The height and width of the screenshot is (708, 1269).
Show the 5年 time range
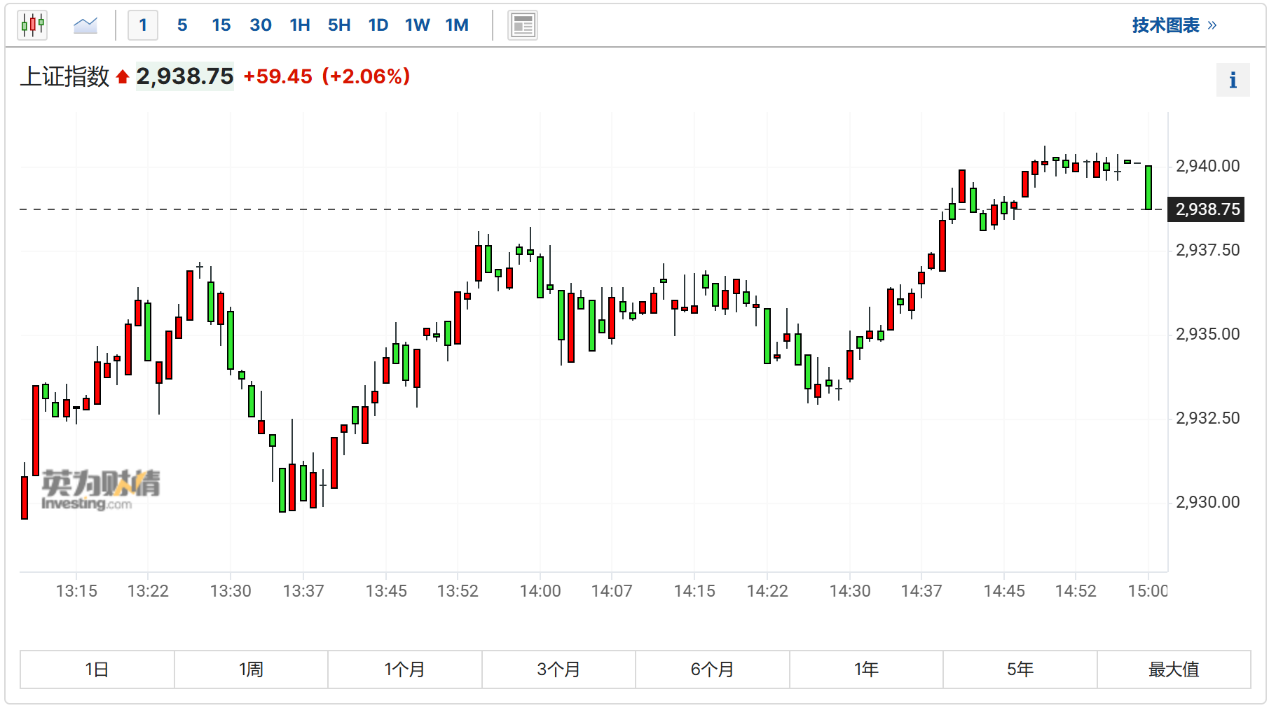(x=1020, y=670)
